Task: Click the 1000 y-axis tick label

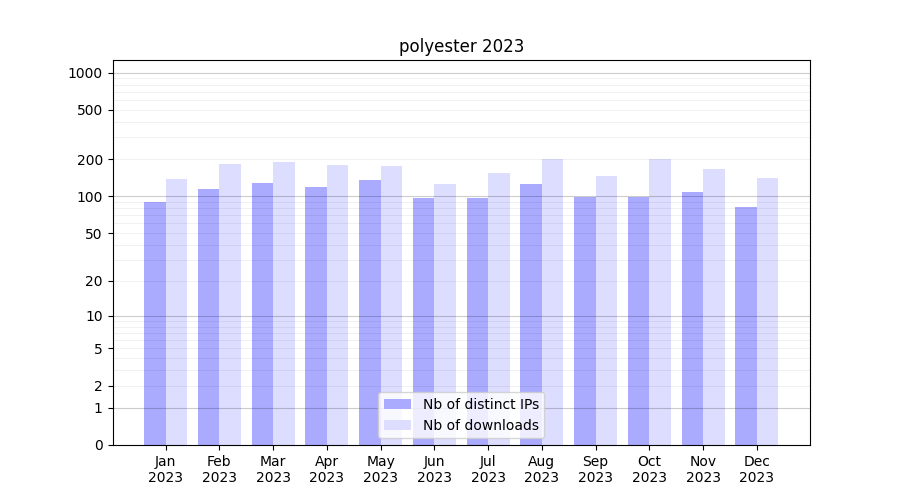Action: (x=85, y=73)
